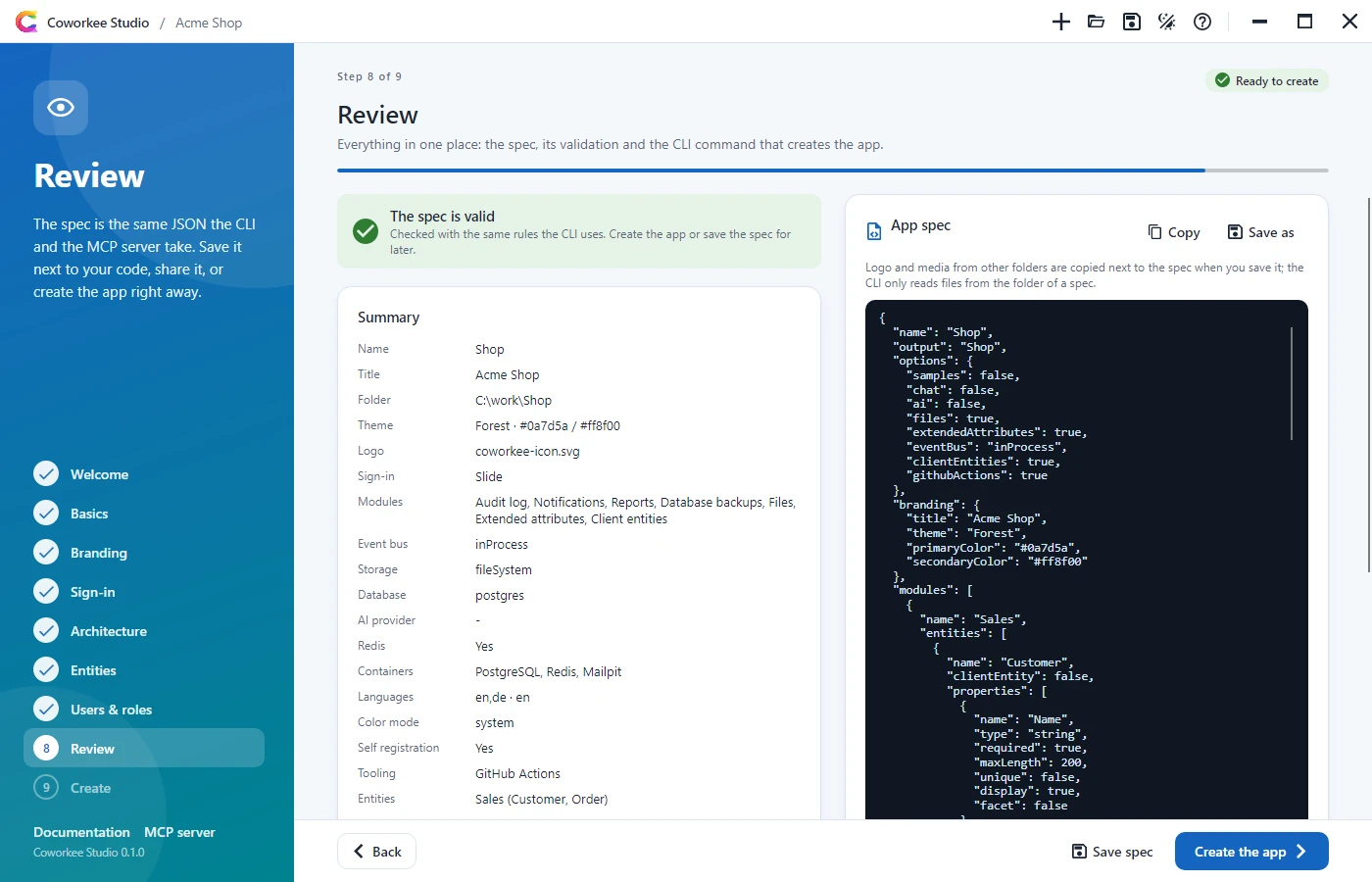Switch to the Entities step

(144, 670)
